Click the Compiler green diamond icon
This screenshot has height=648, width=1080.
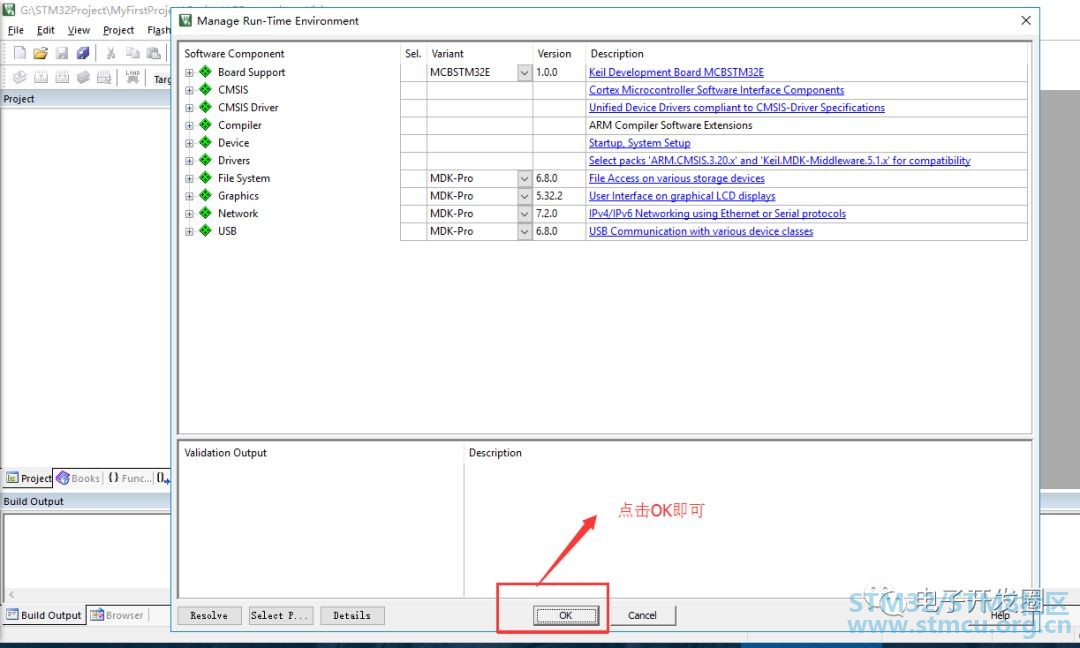(x=205, y=125)
